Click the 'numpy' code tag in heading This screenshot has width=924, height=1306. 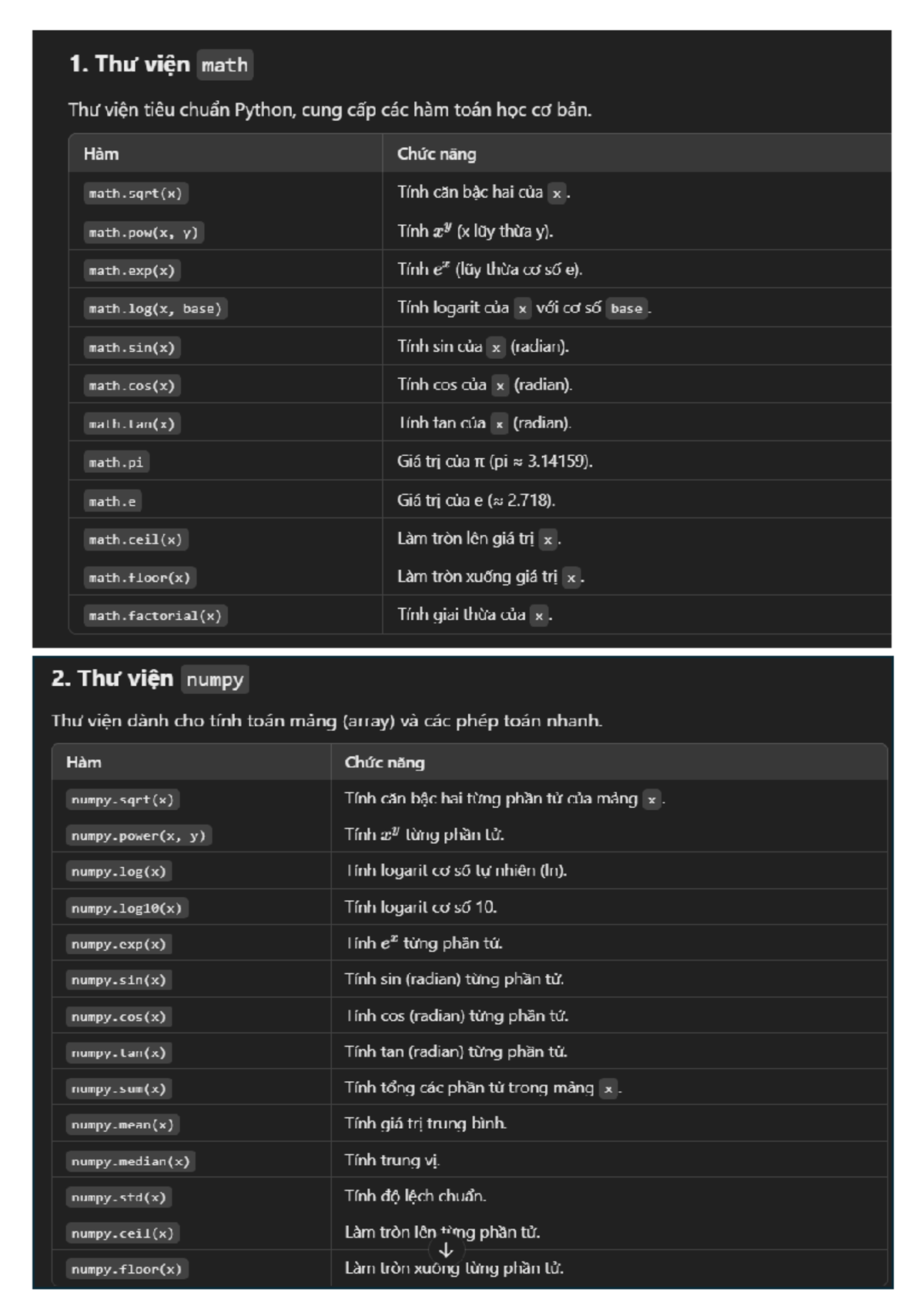coord(215,679)
